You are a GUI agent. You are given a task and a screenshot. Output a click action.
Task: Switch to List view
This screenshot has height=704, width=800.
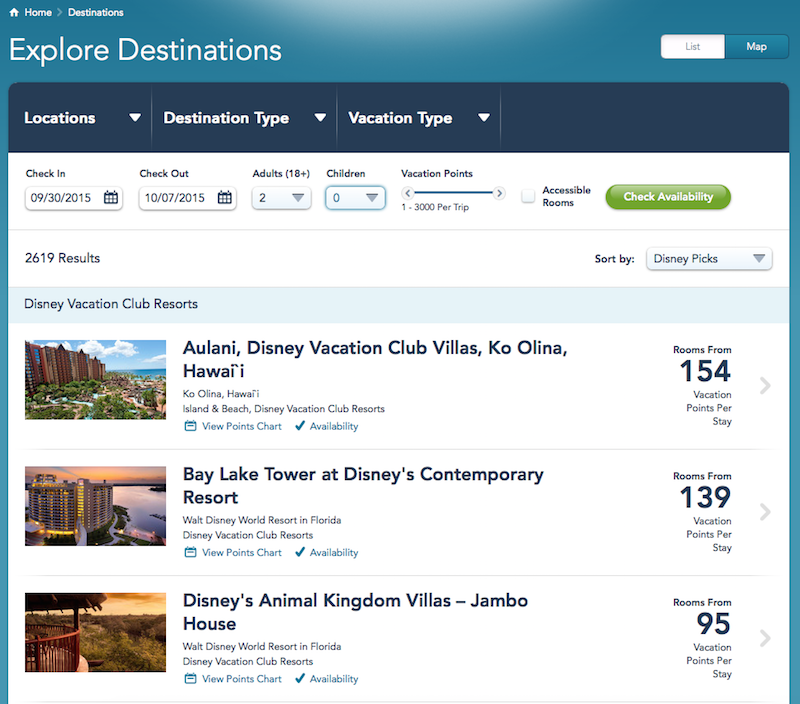[x=693, y=46]
